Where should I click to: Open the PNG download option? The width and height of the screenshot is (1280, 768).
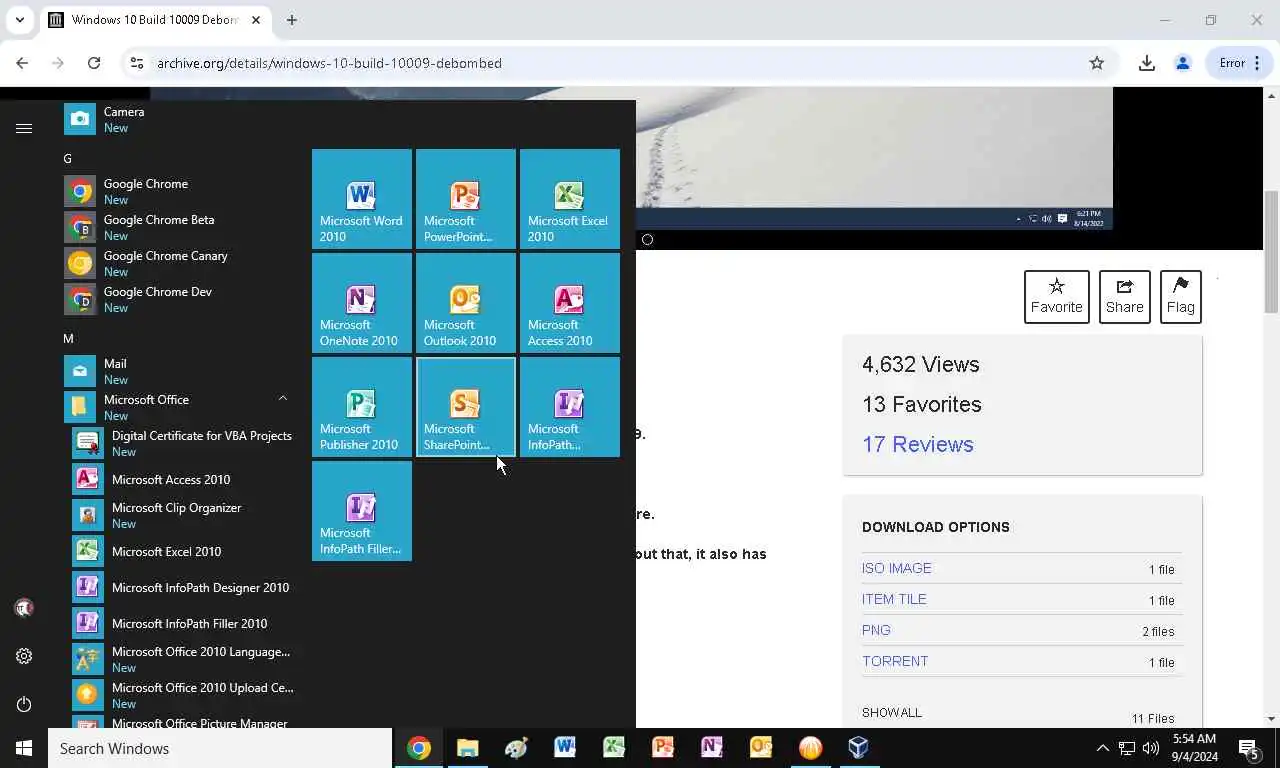point(876,630)
